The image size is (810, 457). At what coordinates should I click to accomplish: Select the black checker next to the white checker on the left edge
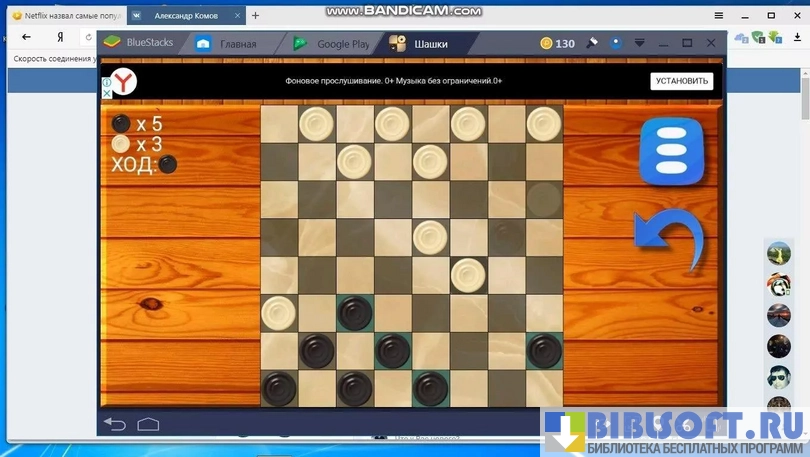tap(354, 312)
